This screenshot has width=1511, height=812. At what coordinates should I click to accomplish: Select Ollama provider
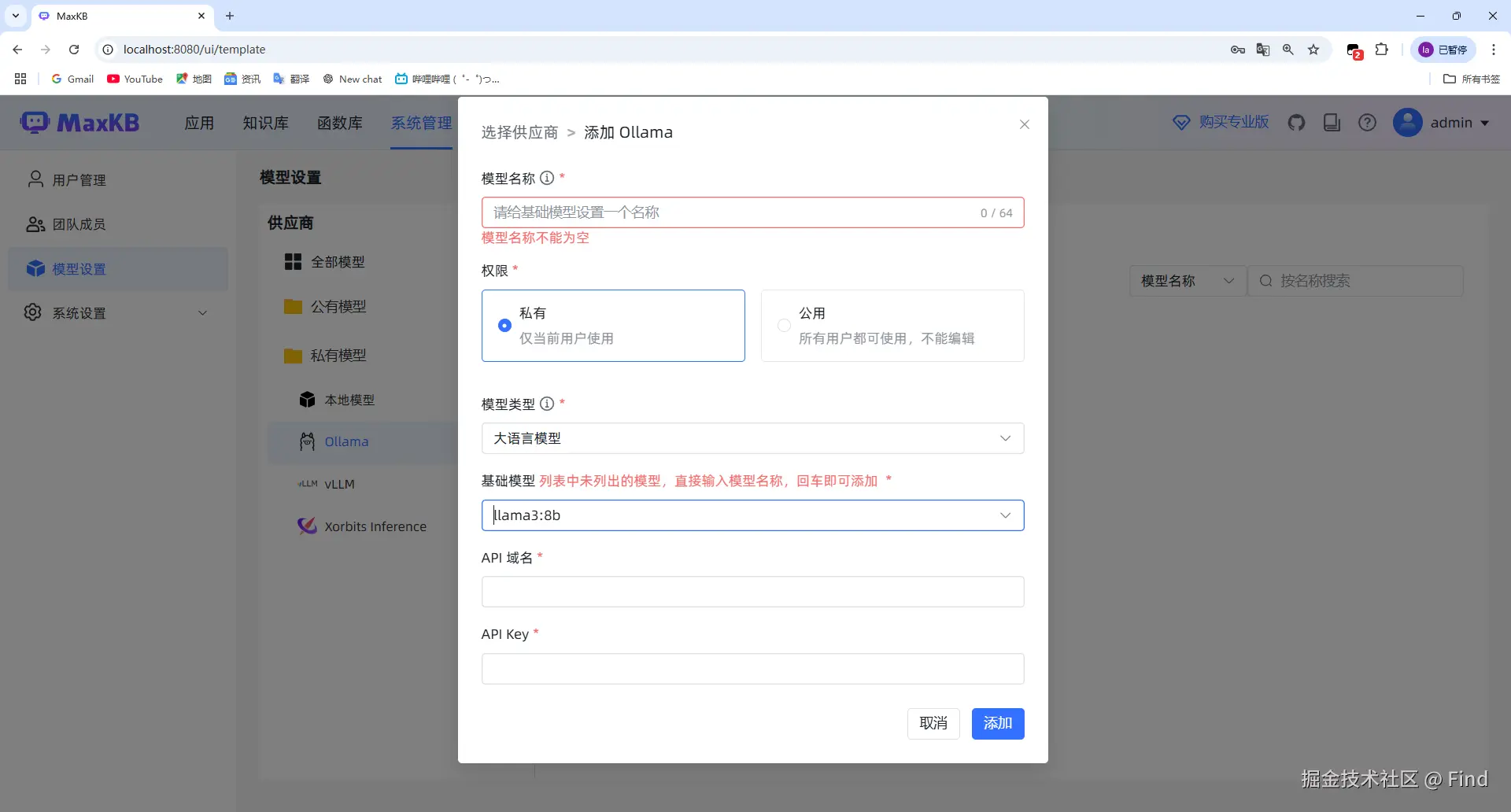tap(362, 442)
